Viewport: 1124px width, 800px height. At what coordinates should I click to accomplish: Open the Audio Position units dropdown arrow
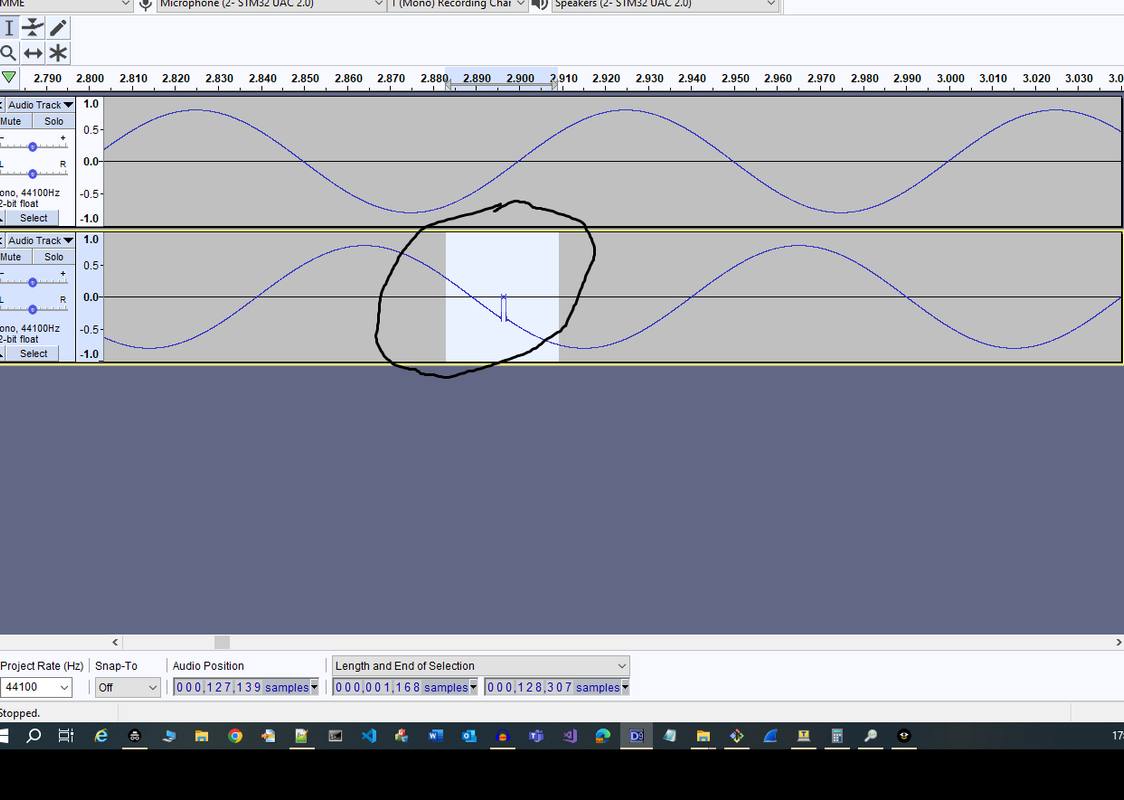(314, 687)
